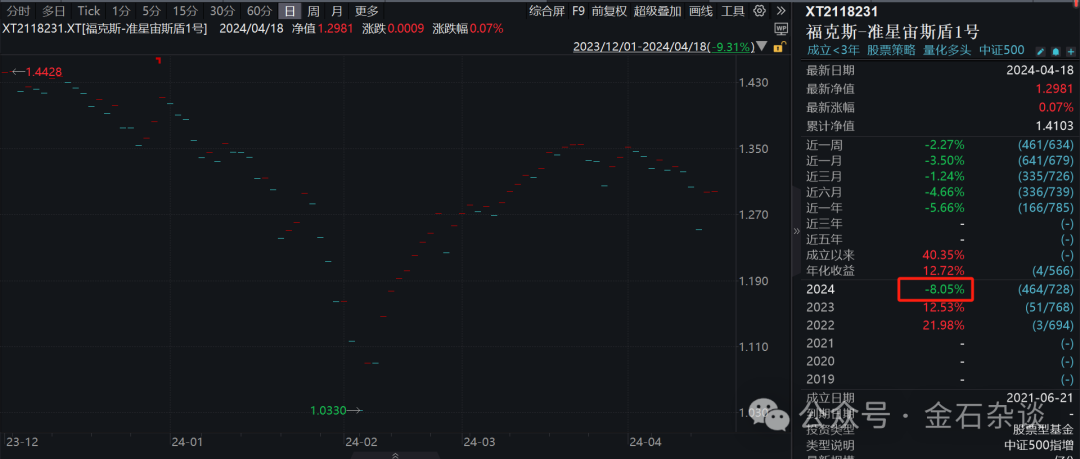The width and height of the screenshot is (1080, 459).
Task: Click the 近三月 ranking (335/726)
Action: coord(1045,176)
